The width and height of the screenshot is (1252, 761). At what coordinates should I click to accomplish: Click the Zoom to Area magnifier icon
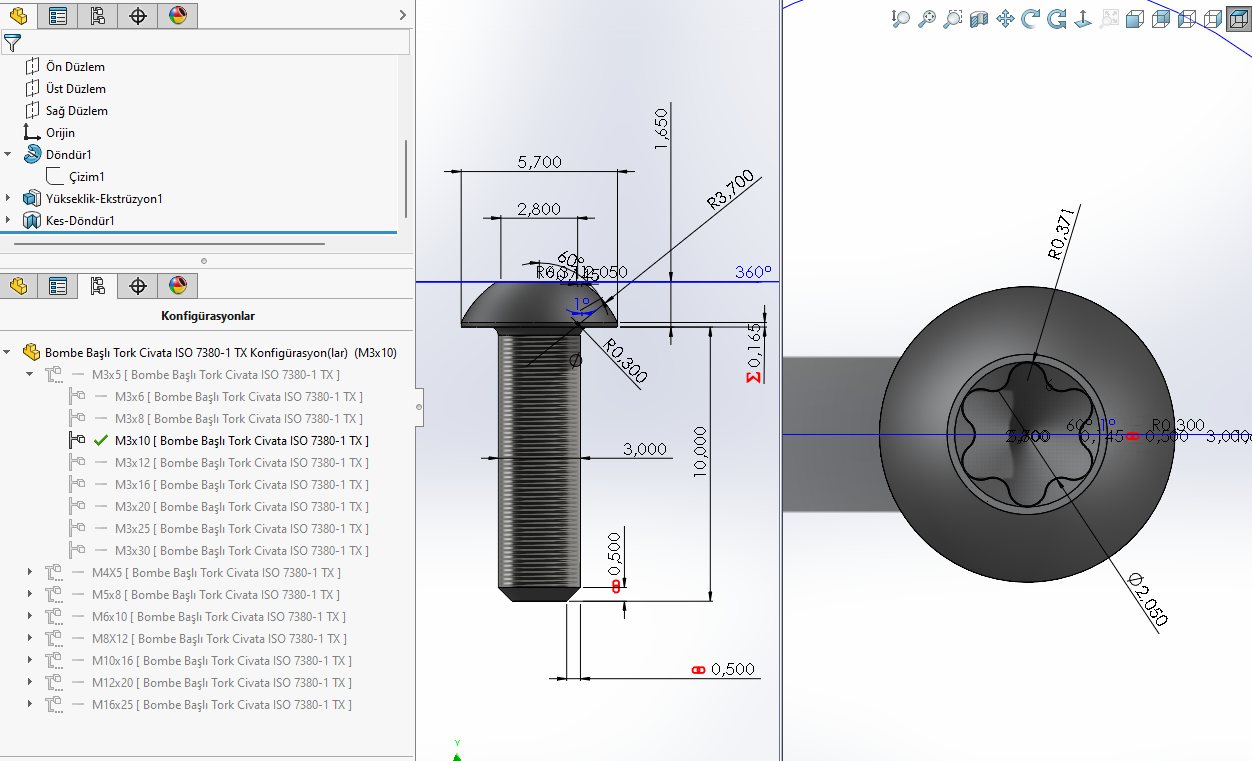tap(953, 18)
